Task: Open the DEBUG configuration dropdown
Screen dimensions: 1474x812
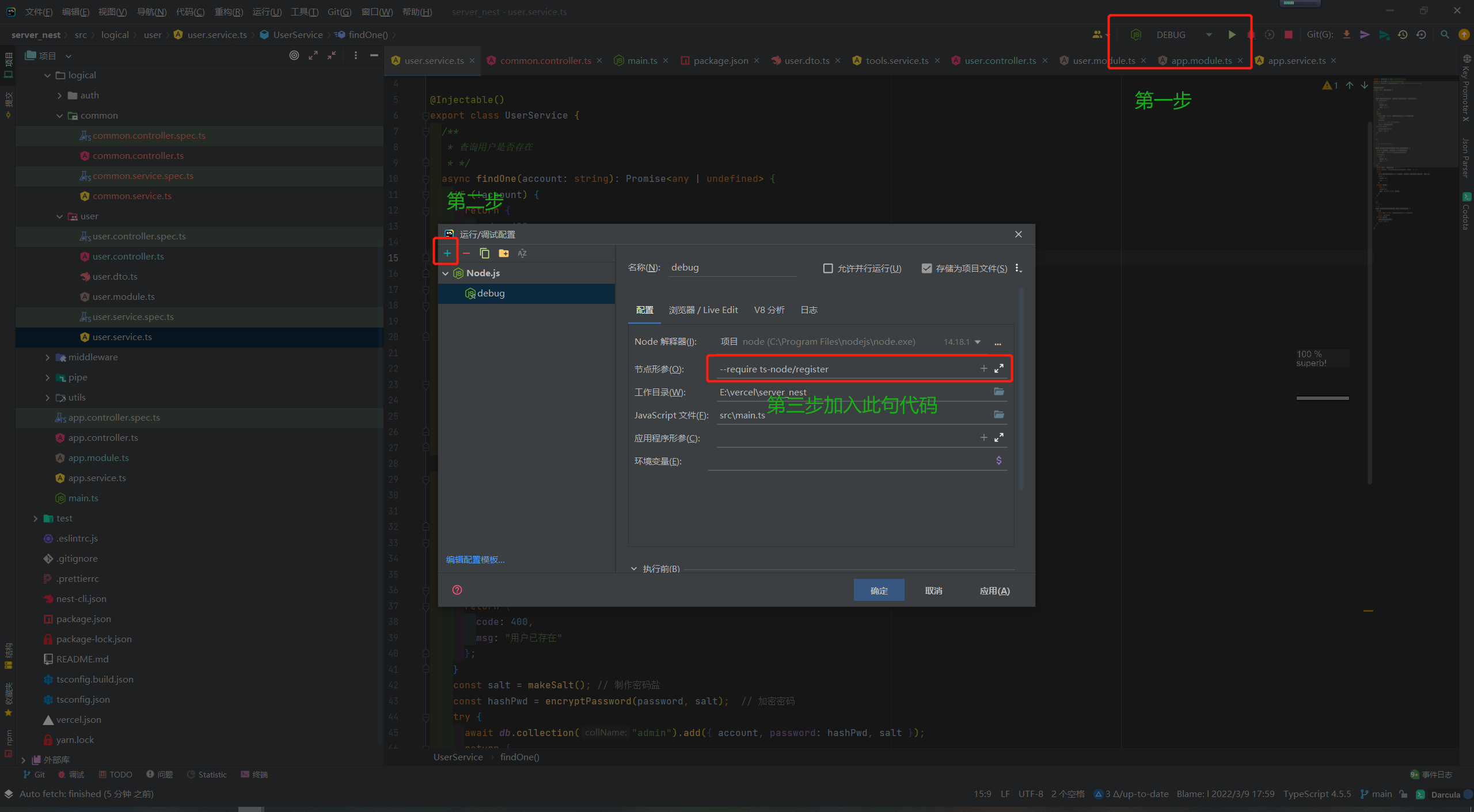Action: [x=1208, y=35]
